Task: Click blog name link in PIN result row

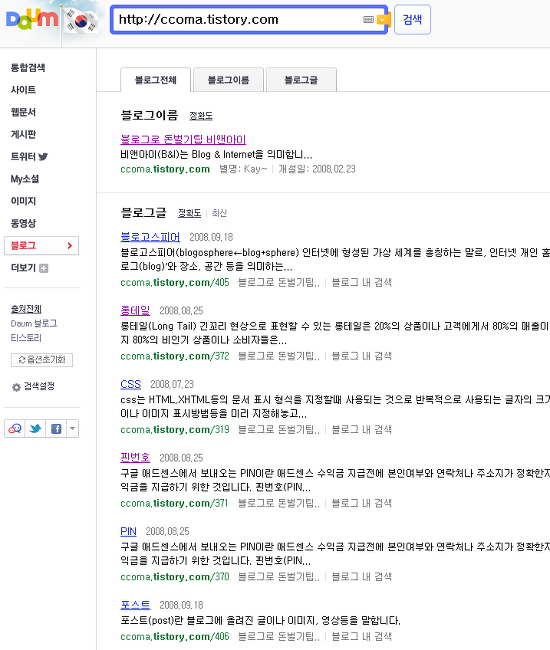Action: (x=279, y=577)
